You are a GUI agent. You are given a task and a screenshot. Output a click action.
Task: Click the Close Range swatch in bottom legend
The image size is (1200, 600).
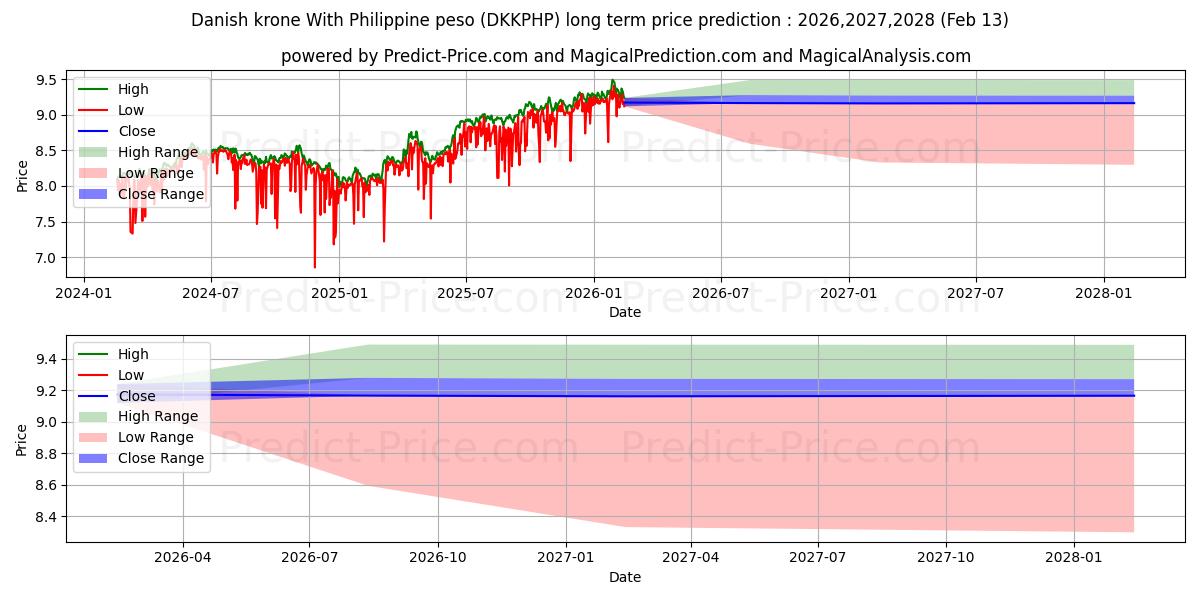(93, 459)
